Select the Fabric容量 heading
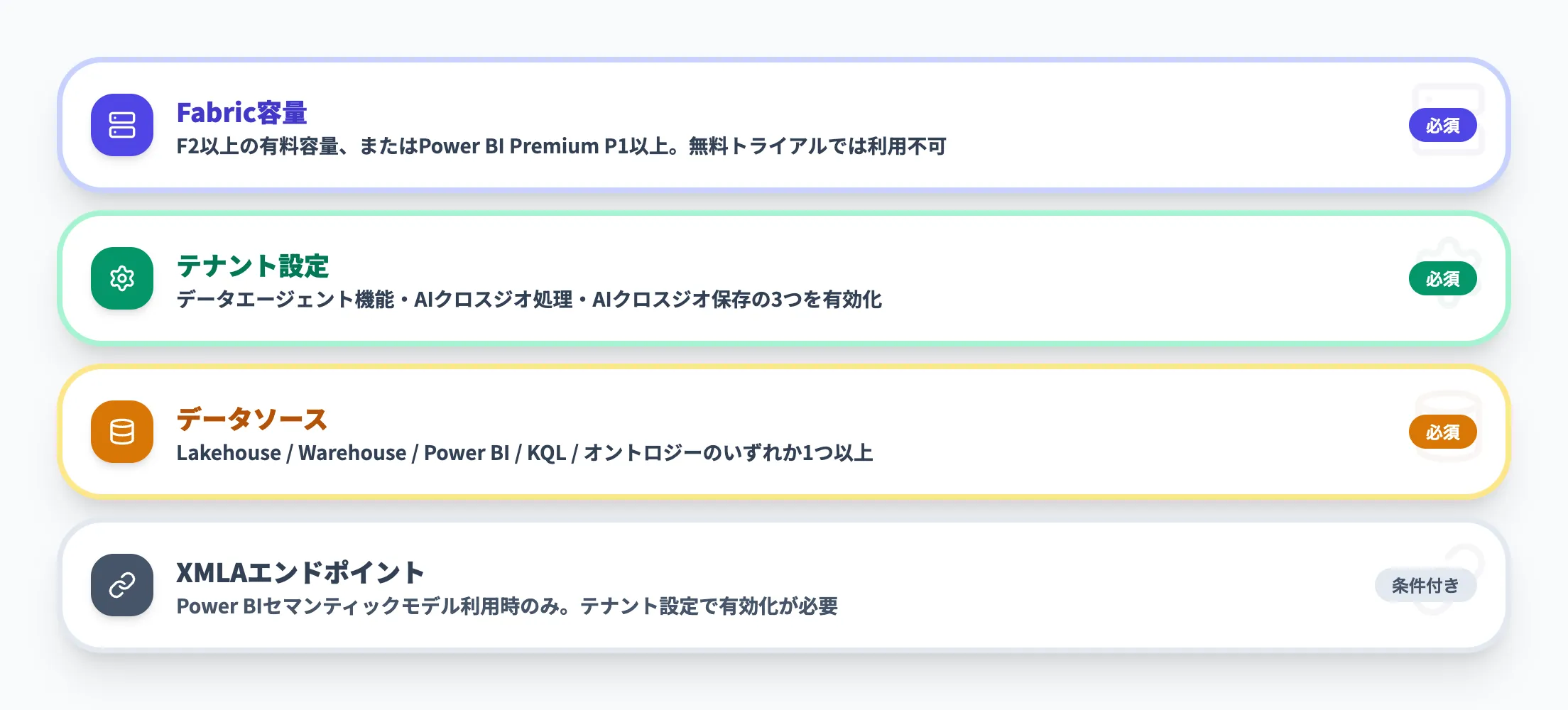This screenshot has height=710, width=1568. click(x=241, y=113)
